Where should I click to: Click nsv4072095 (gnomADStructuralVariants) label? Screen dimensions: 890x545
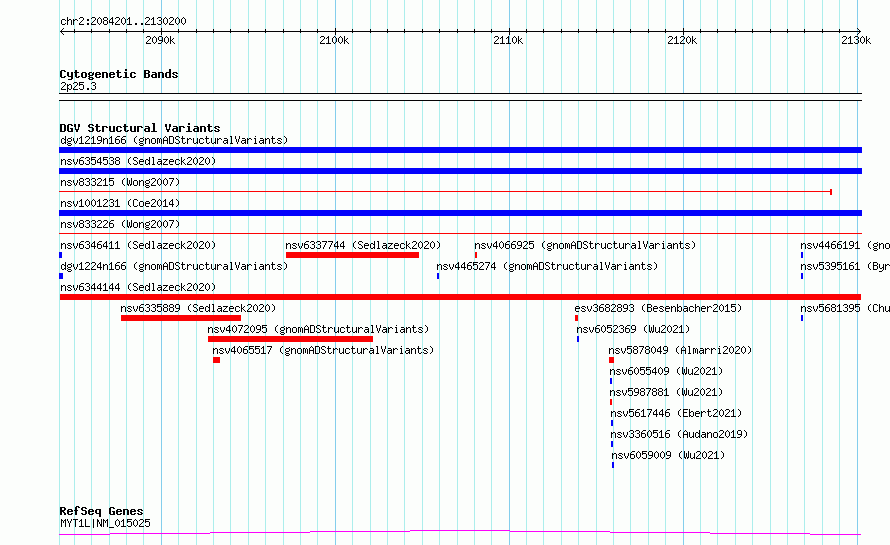coord(318,329)
